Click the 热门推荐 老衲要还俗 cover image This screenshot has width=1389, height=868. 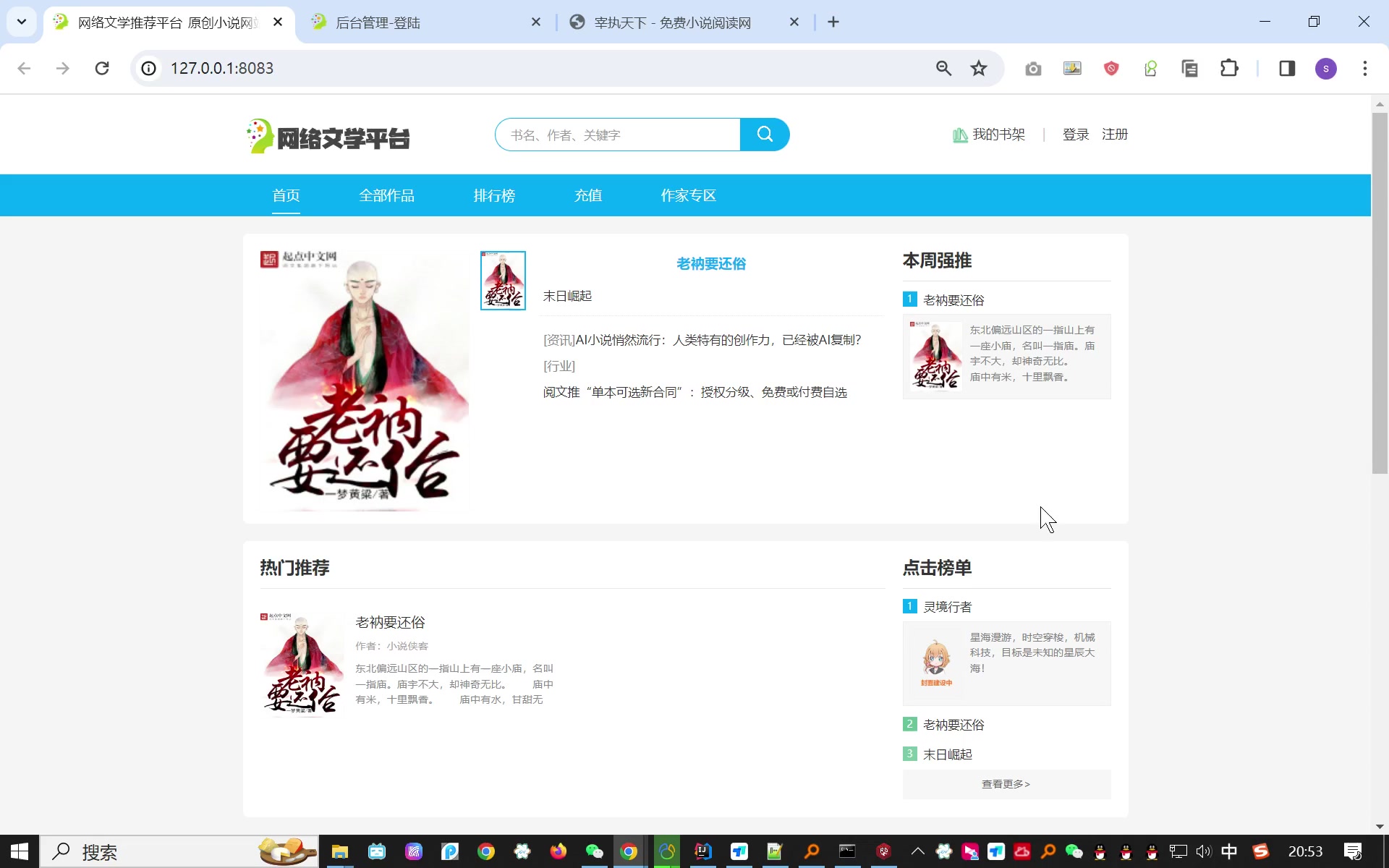[302, 665]
